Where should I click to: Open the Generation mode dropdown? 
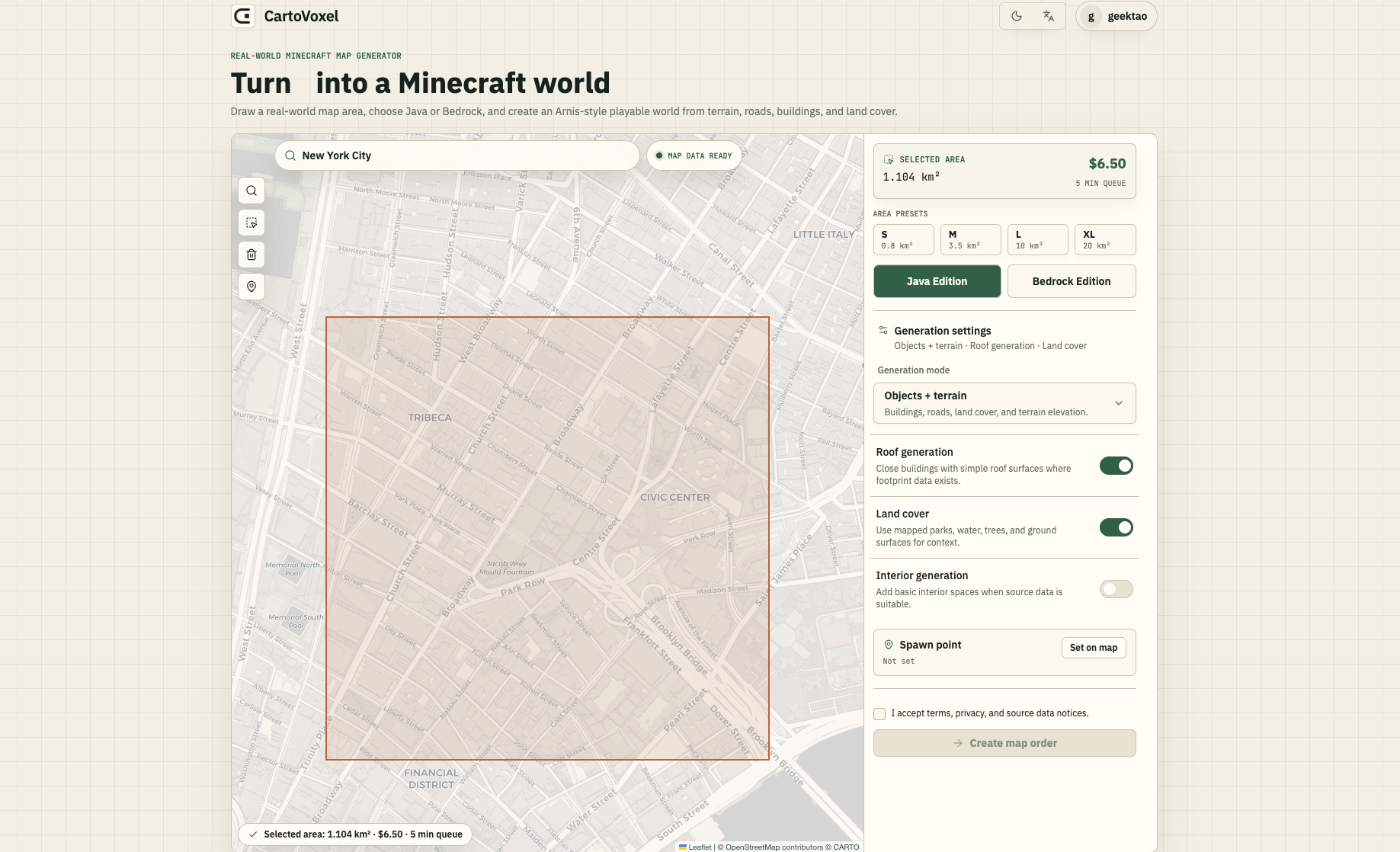point(1004,403)
